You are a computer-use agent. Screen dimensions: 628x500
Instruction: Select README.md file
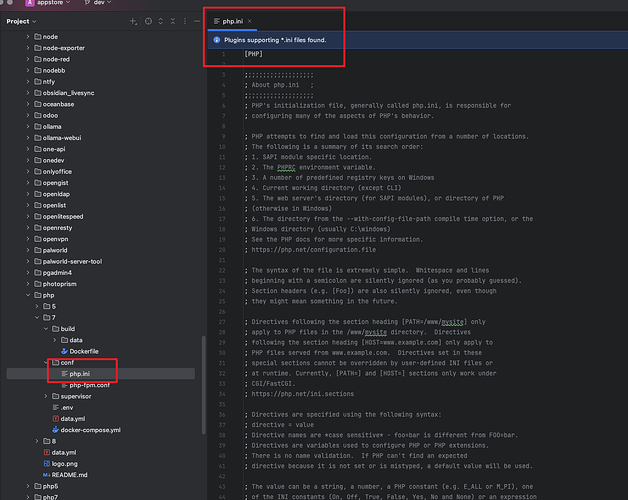[x=65, y=475]
